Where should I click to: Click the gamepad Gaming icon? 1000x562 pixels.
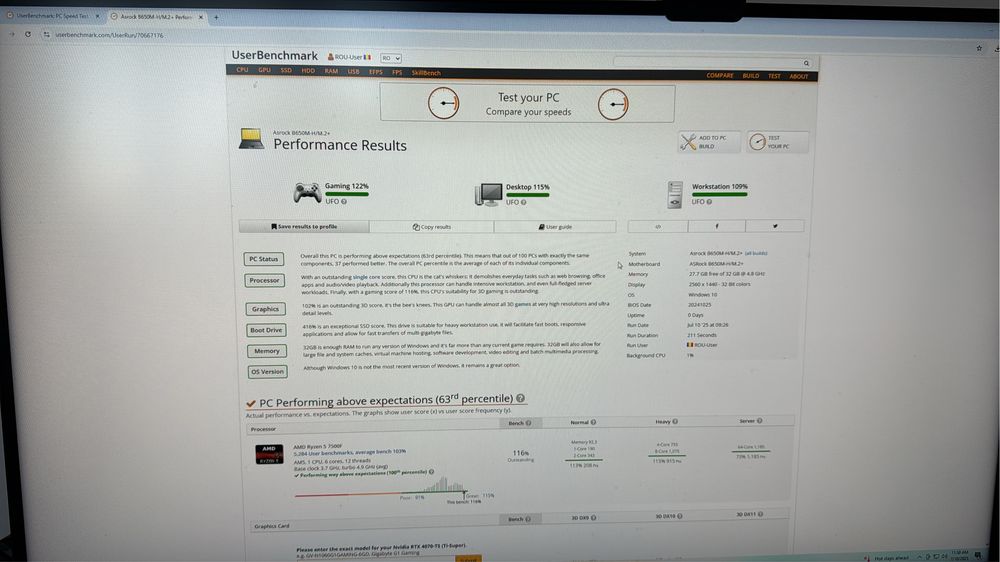click(307, 192)
